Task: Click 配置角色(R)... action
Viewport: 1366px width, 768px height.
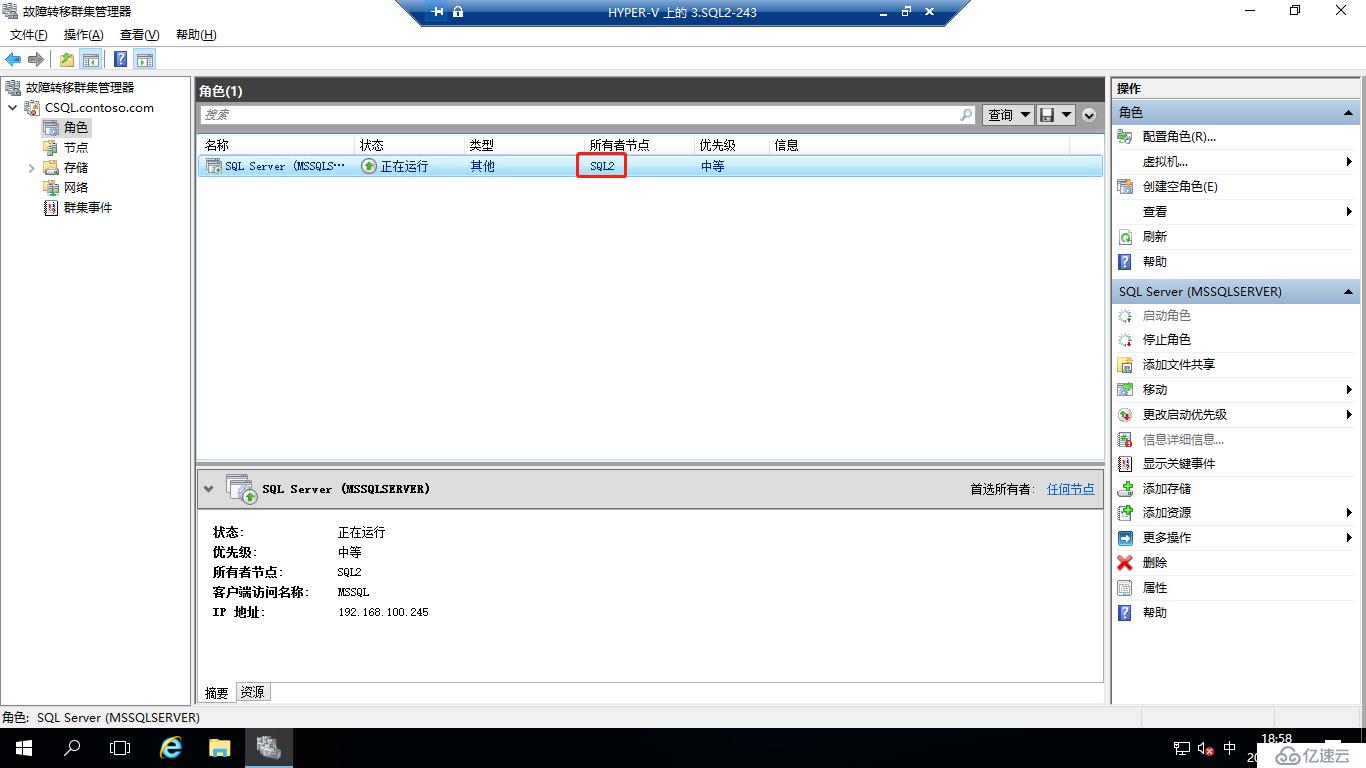Action: tap(1179, 137)
